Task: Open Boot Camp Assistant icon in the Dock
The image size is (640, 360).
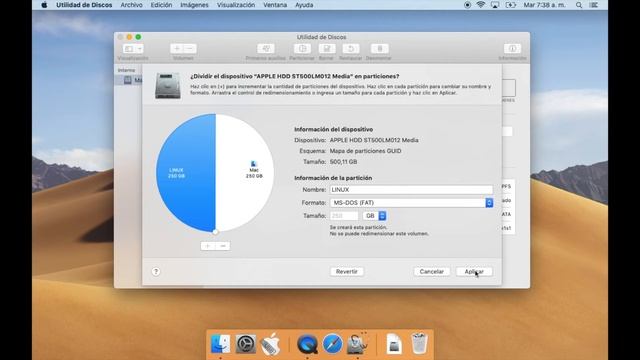Action: click(271, 344)
